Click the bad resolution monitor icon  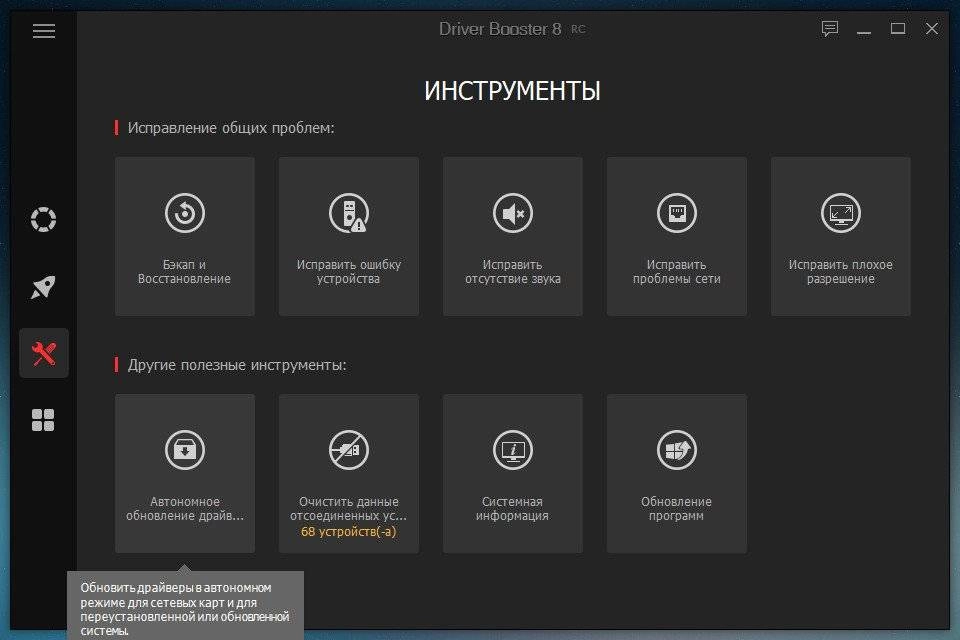click(841, 213)
